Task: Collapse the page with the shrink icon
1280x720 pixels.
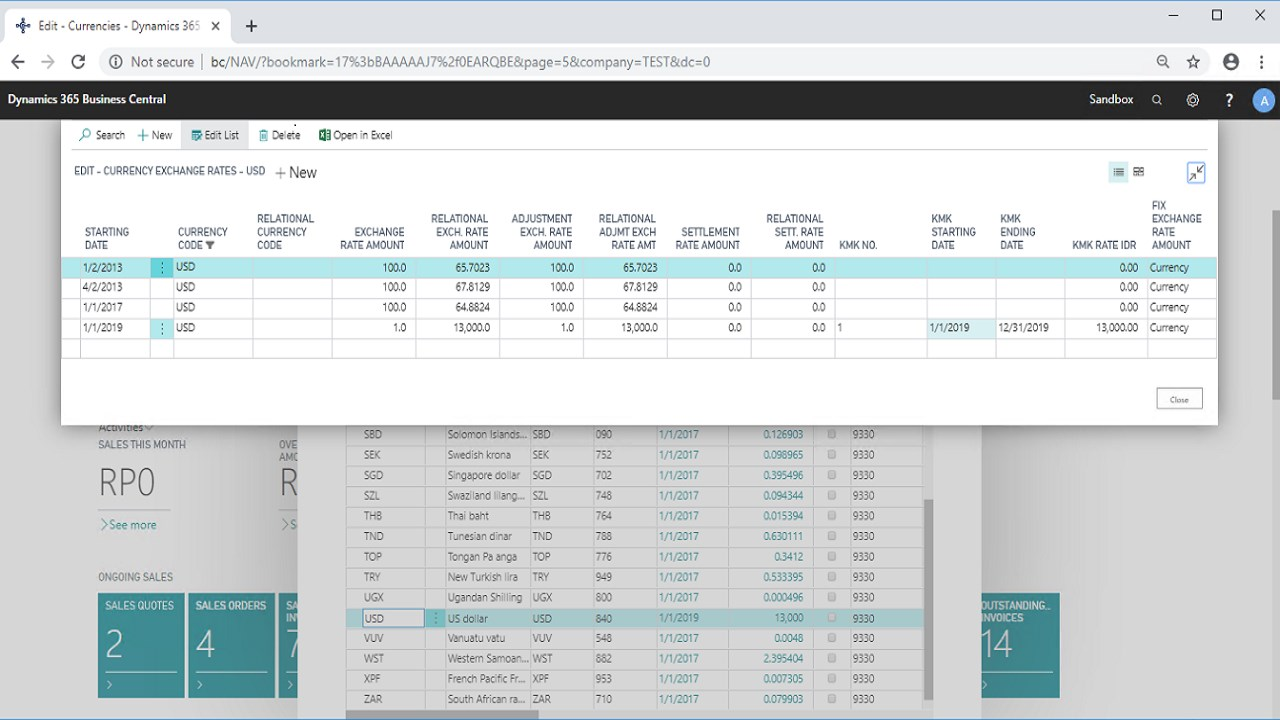Action: click(x=1196, y=173)
